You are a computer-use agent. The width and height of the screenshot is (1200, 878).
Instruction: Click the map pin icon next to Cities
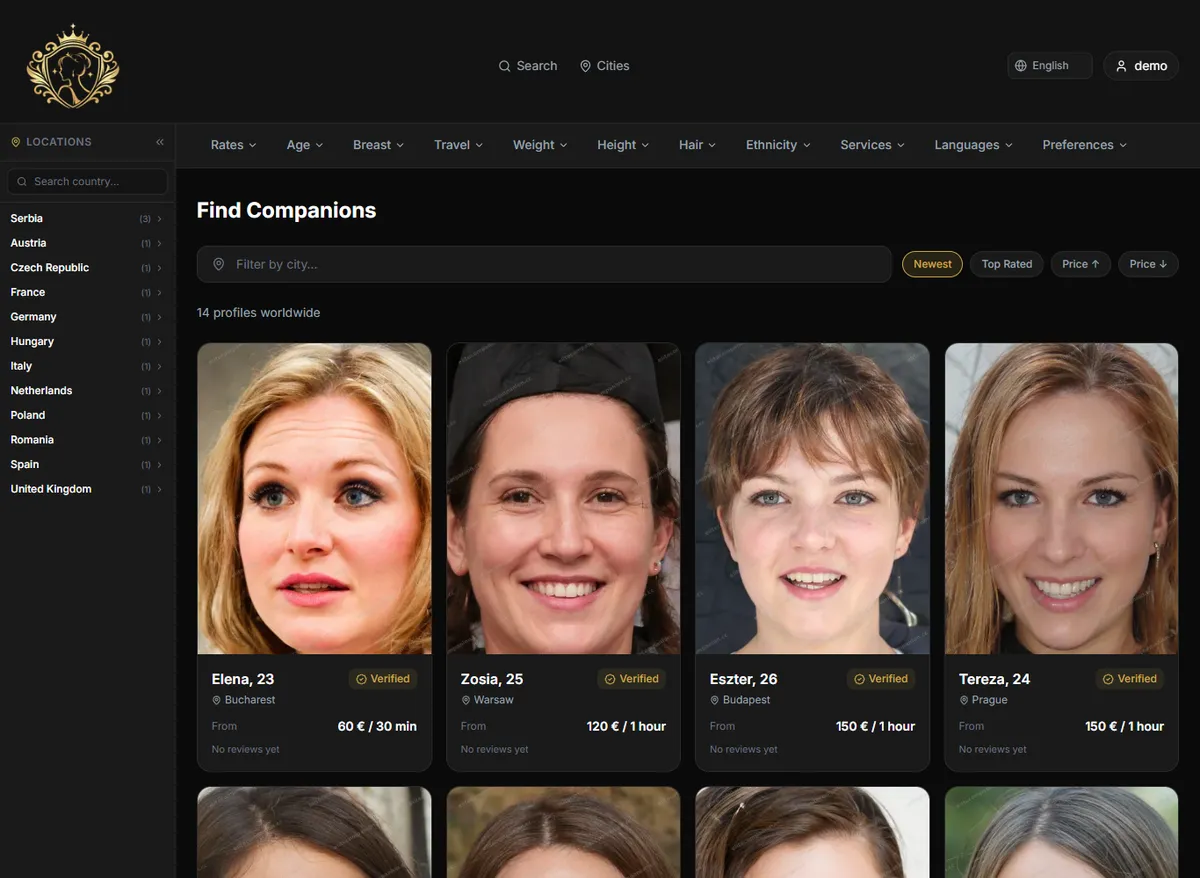coord(585,66)
